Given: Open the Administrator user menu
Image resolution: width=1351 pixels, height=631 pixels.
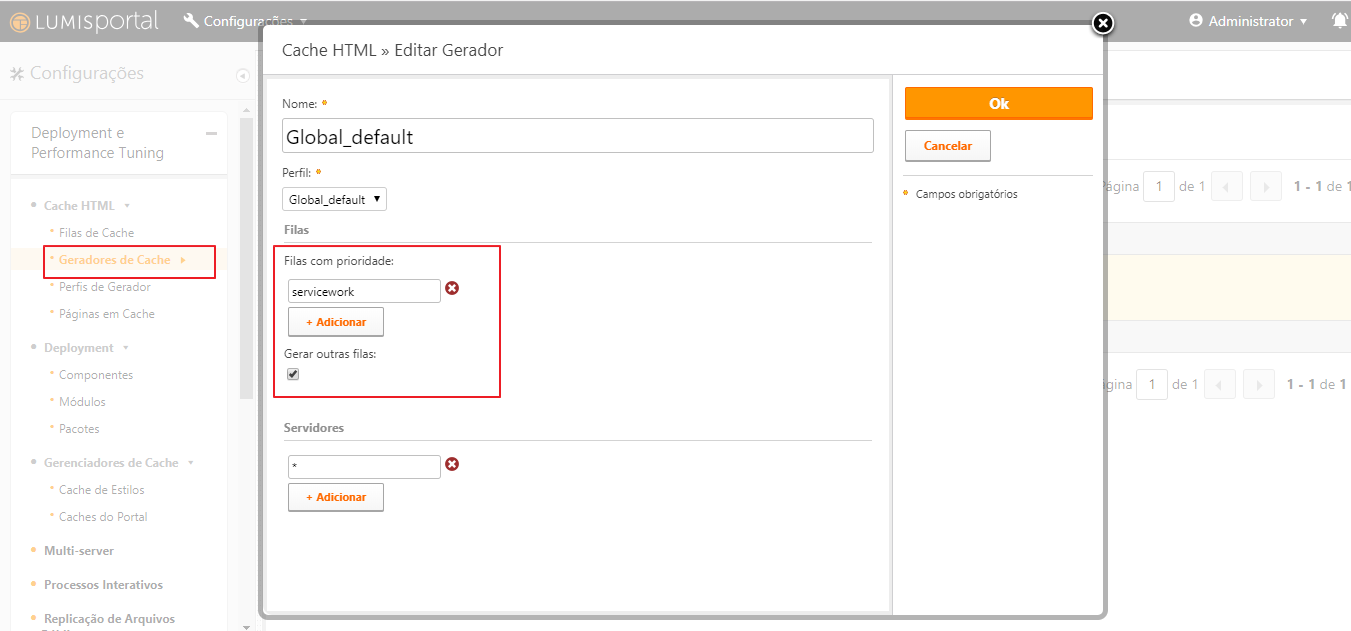Looking at the screenshot, I should click(x=1248, y=21).
